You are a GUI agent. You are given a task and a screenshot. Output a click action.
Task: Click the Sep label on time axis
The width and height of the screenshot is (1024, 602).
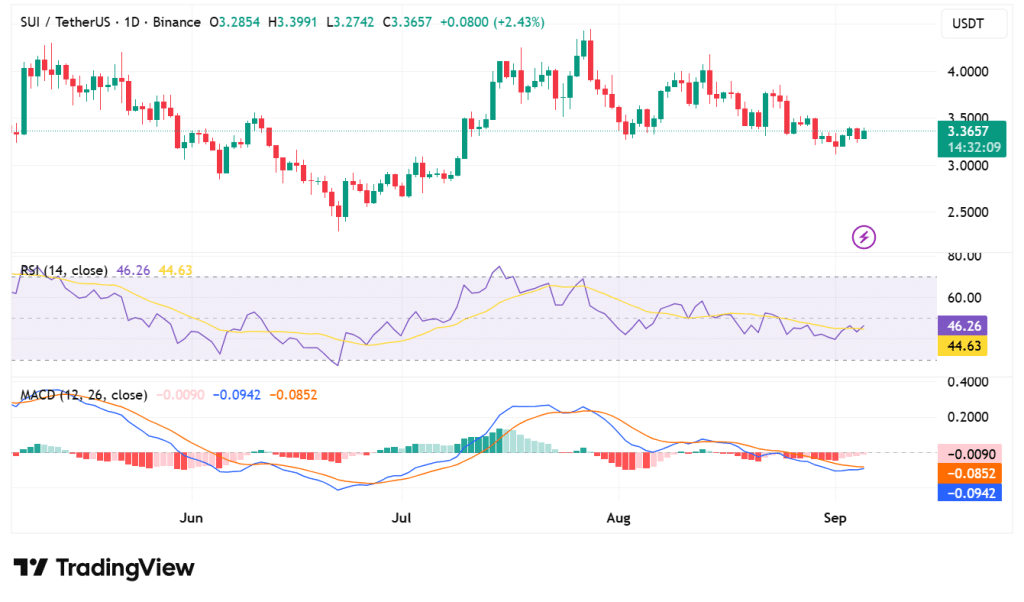836,518
